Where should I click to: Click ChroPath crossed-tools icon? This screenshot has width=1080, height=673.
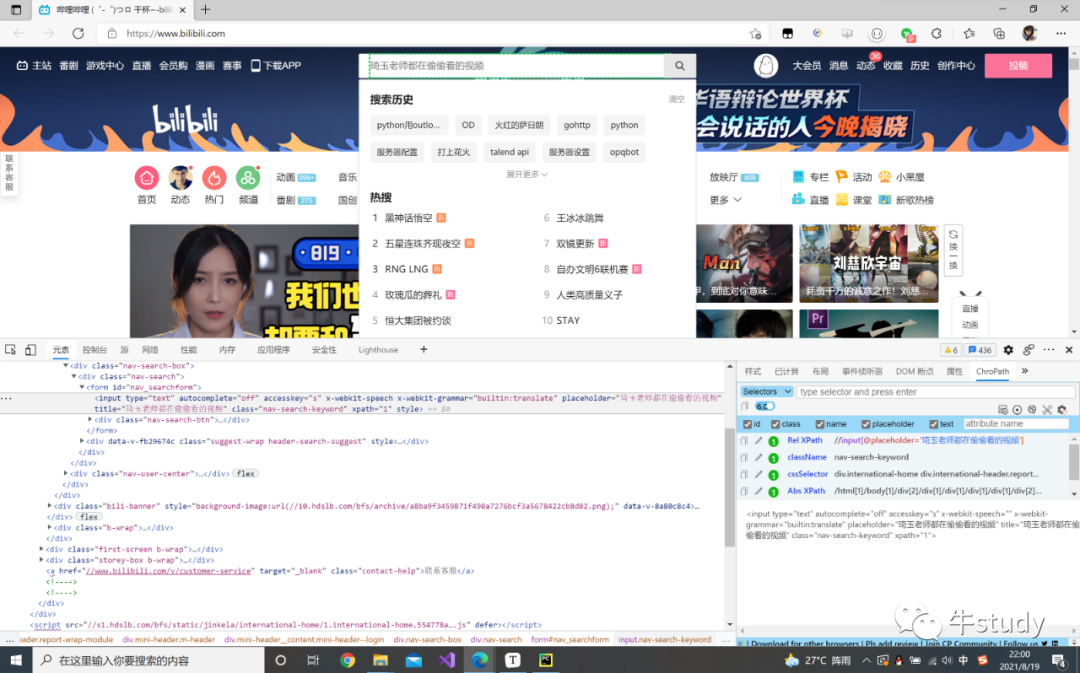pyautogui.click(x=1047, y=409)
